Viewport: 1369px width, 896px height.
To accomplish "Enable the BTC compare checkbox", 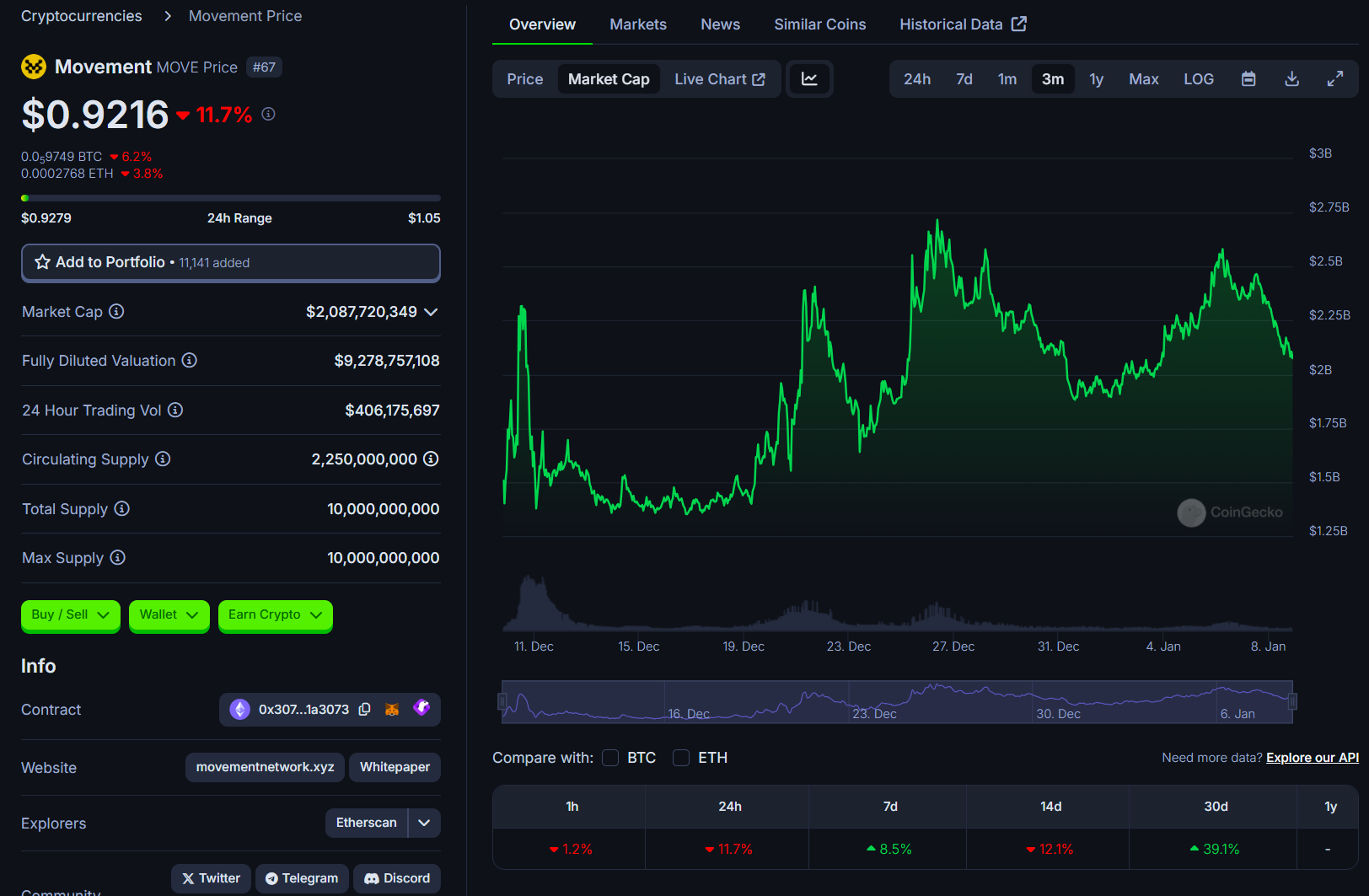I will pos(610,758).
